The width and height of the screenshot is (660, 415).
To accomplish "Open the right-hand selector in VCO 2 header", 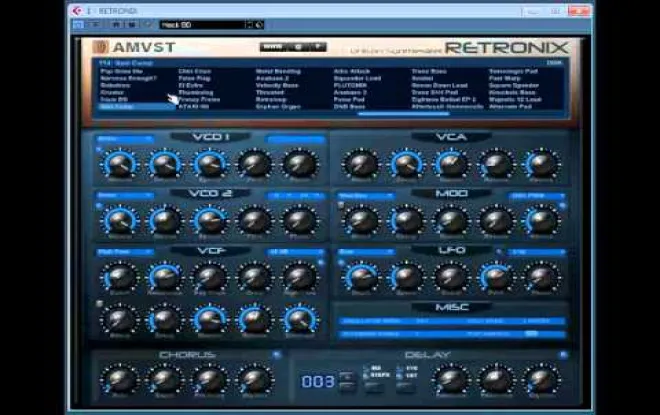I will pos(296,195).
